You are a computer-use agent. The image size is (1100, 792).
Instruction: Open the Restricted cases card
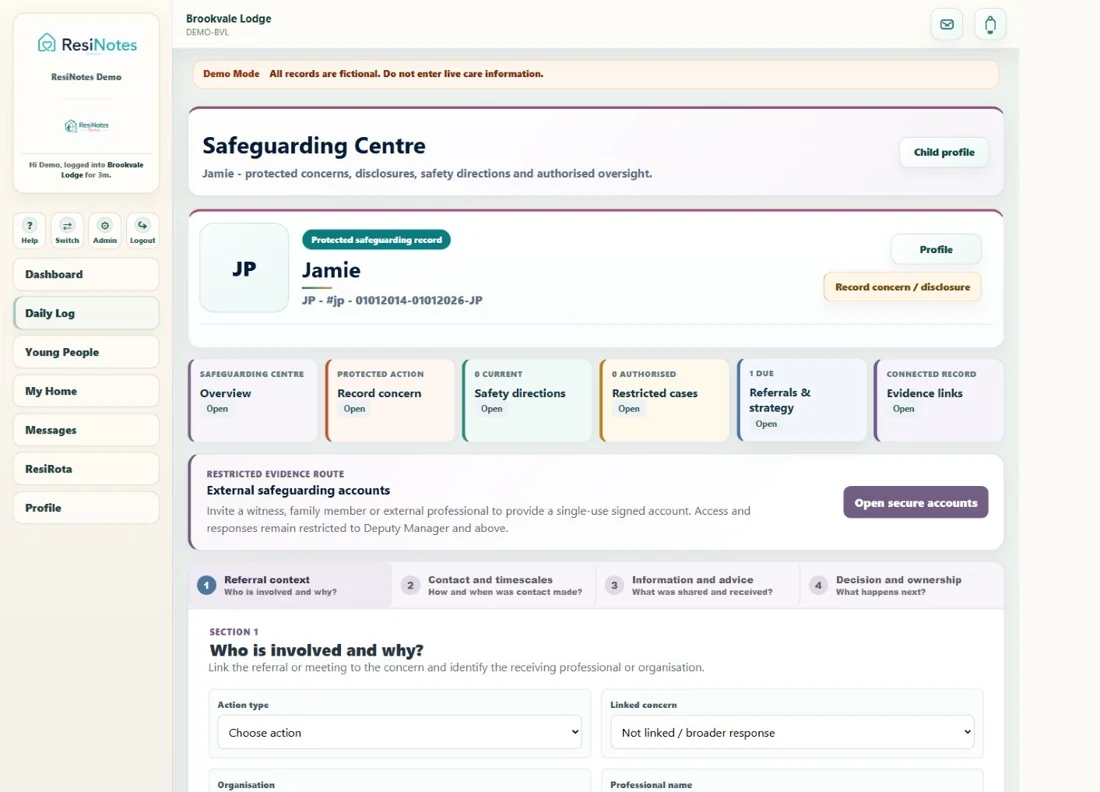[664, 400]
